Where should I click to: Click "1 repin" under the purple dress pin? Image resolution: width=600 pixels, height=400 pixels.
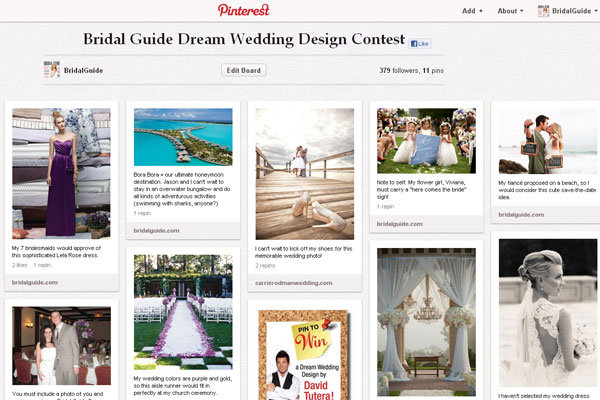(42, 265)
